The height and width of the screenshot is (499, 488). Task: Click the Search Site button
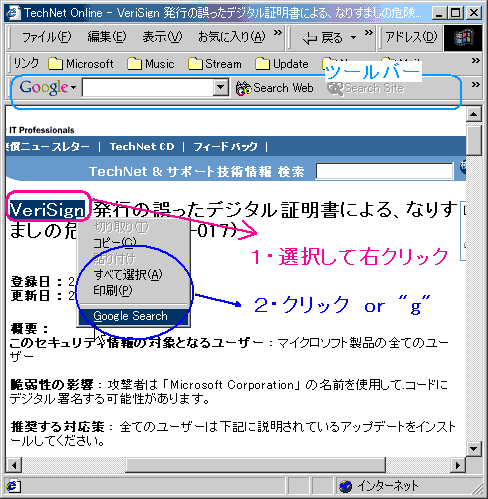click(x=366, y=88)
